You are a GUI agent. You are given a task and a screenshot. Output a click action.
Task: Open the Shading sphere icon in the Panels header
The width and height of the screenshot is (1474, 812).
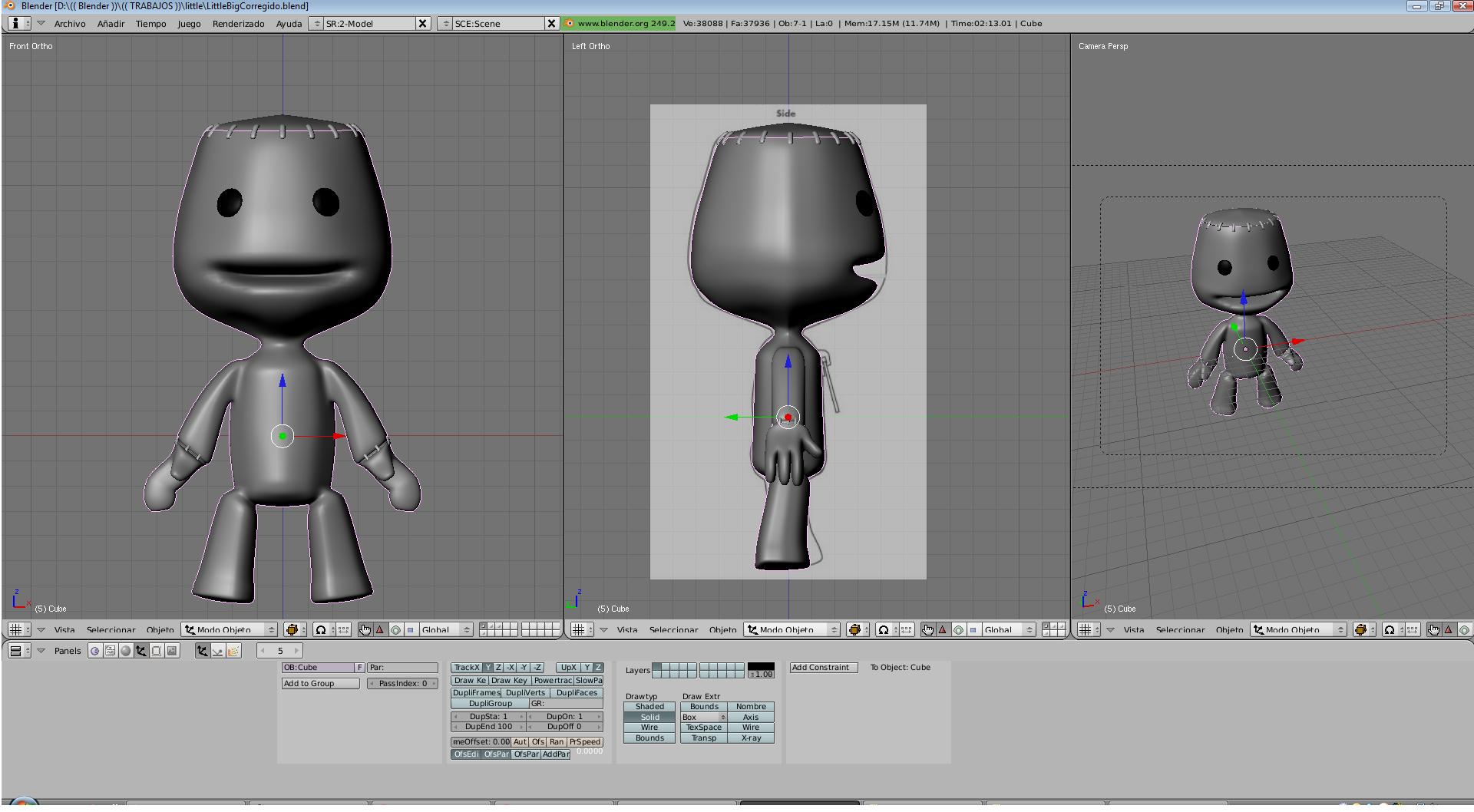coord(126,651)
